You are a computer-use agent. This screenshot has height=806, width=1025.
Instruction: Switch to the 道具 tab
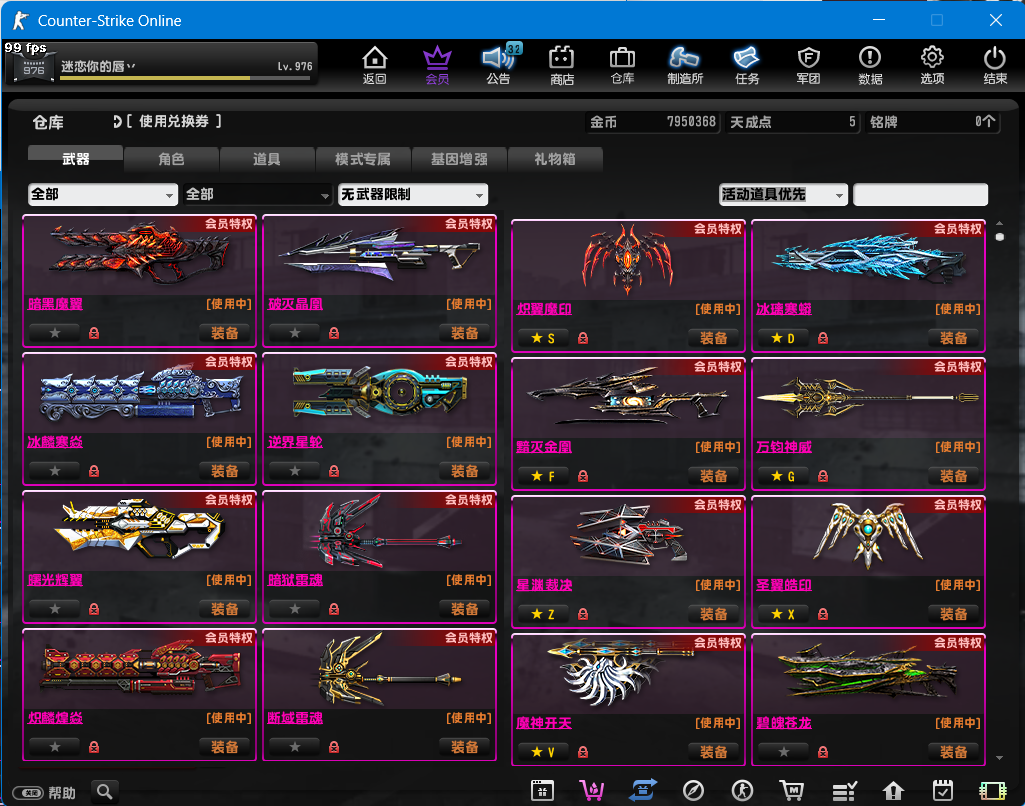(267, 159)
